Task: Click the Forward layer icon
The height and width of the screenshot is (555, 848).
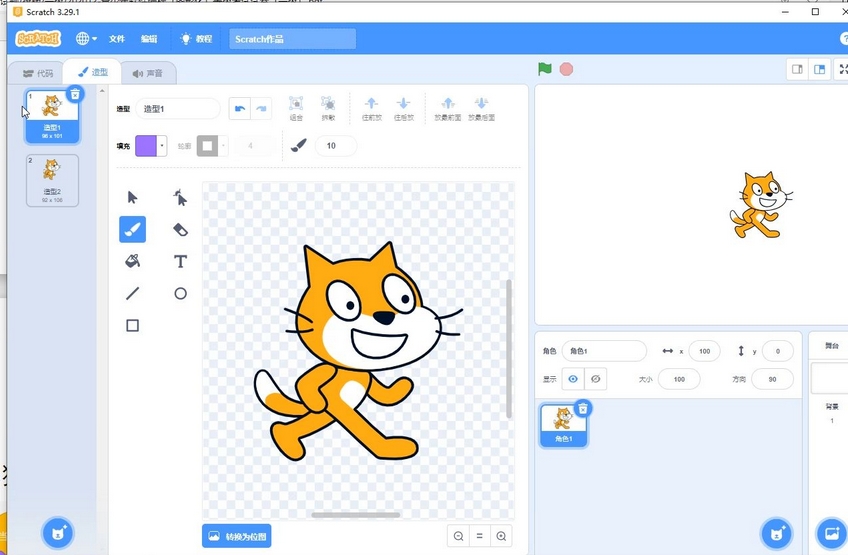Action: click(x=372, y=108)
